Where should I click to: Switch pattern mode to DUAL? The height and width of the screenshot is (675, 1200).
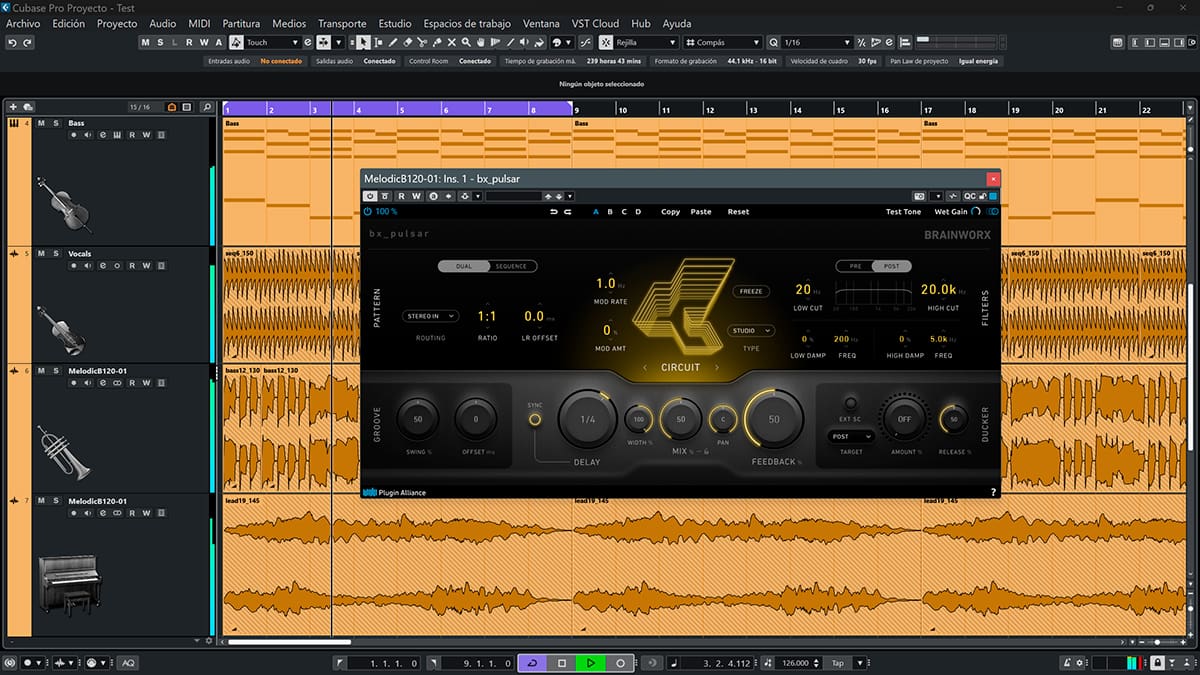[x=463, y=266]
